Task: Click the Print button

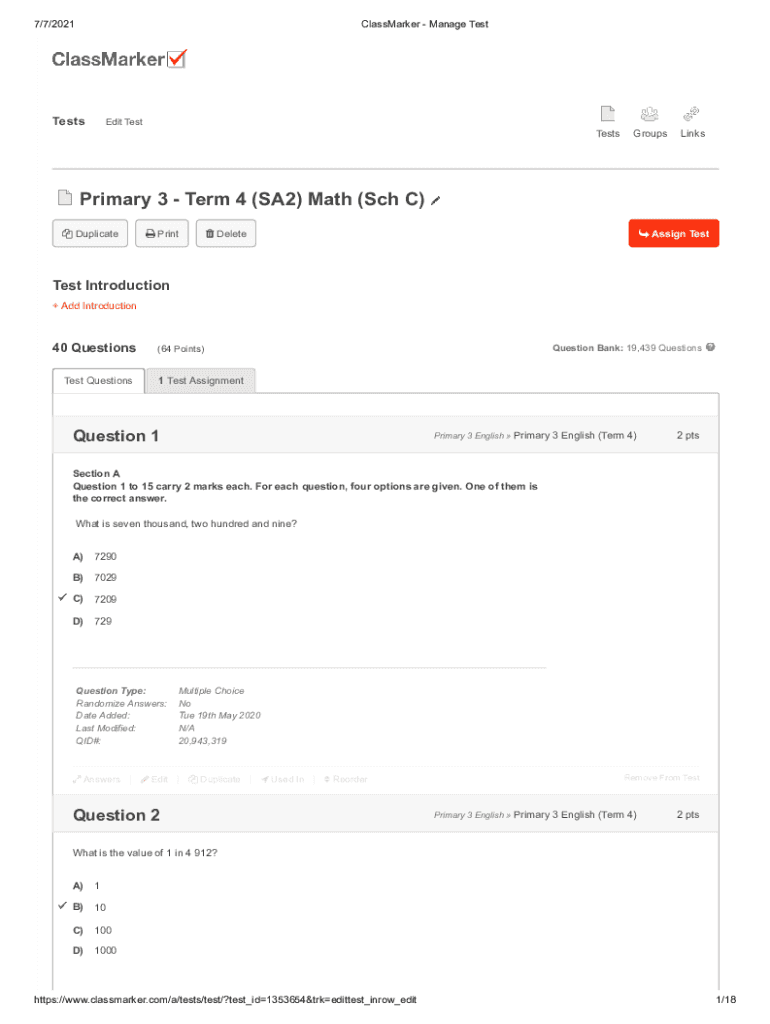Action: pos(162,234)
